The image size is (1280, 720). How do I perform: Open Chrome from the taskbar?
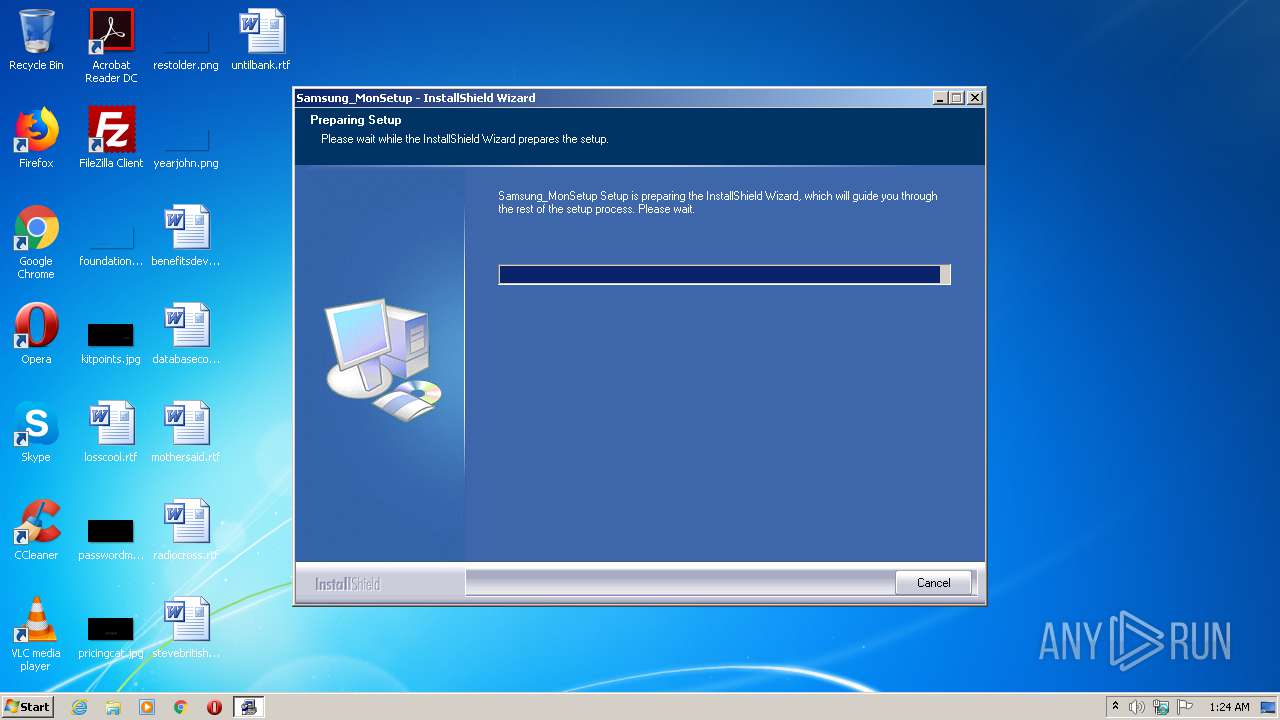click(181, 707)
